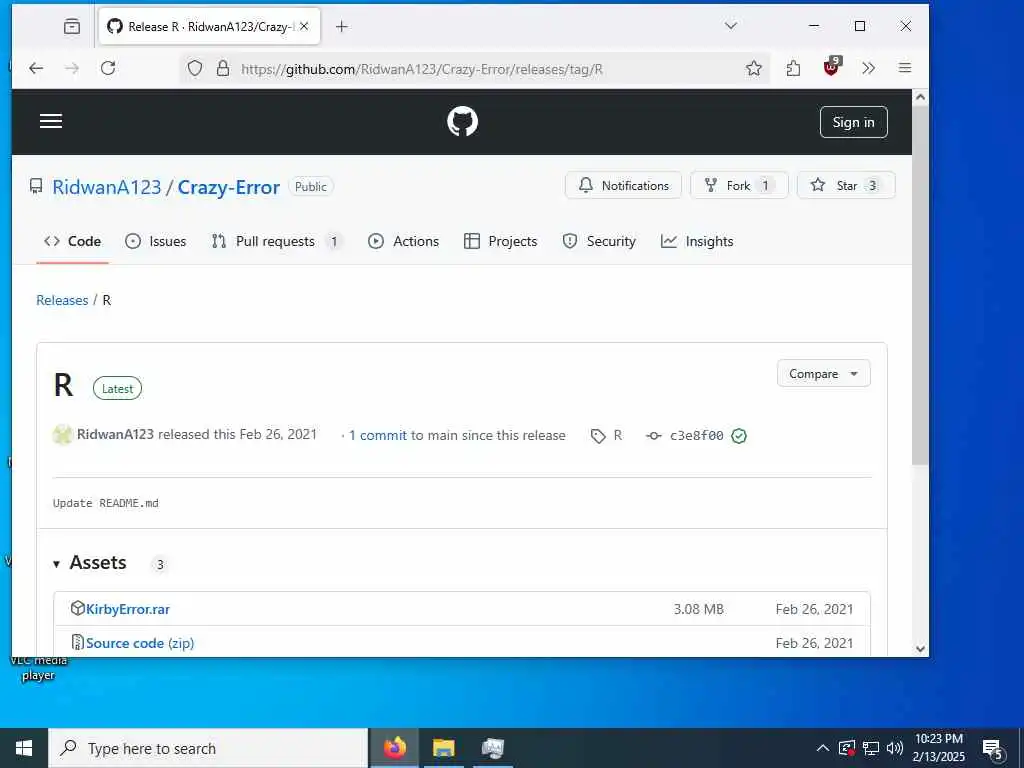
Task: Expand the Compare dropdown
Action: pos(824,374)
